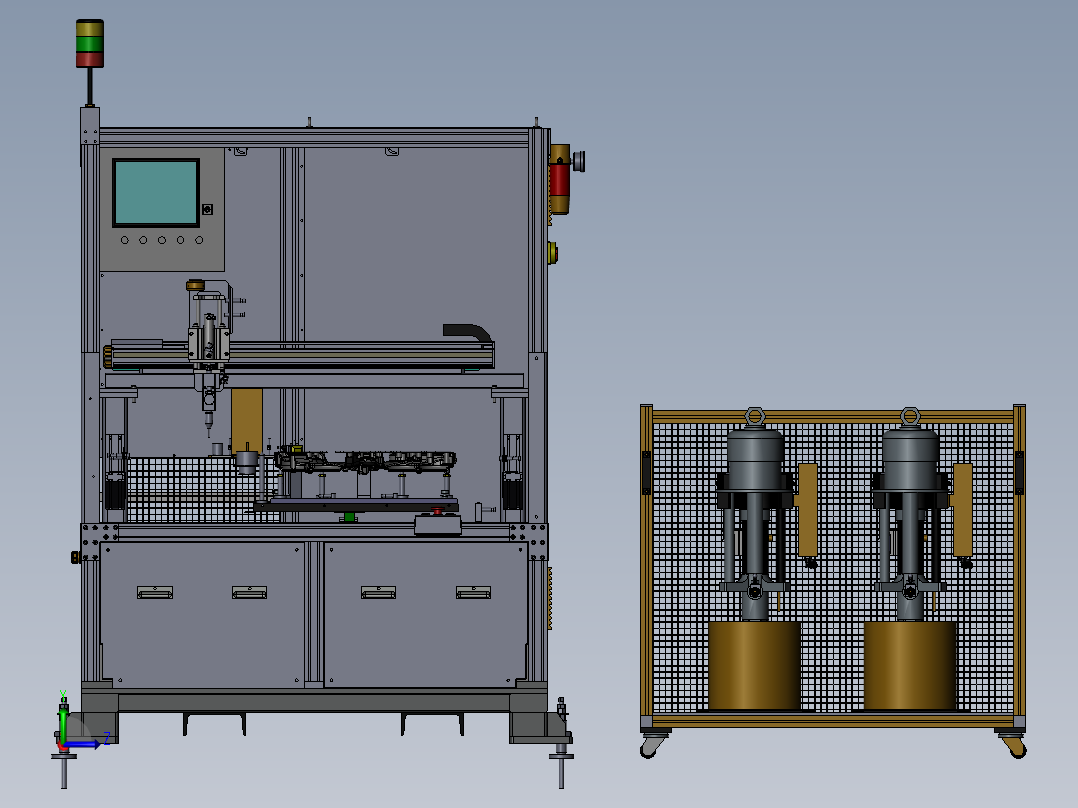The image size is (1078, 808).
Task: Select the left pump motor cylinder
Action: click(755, 461)
